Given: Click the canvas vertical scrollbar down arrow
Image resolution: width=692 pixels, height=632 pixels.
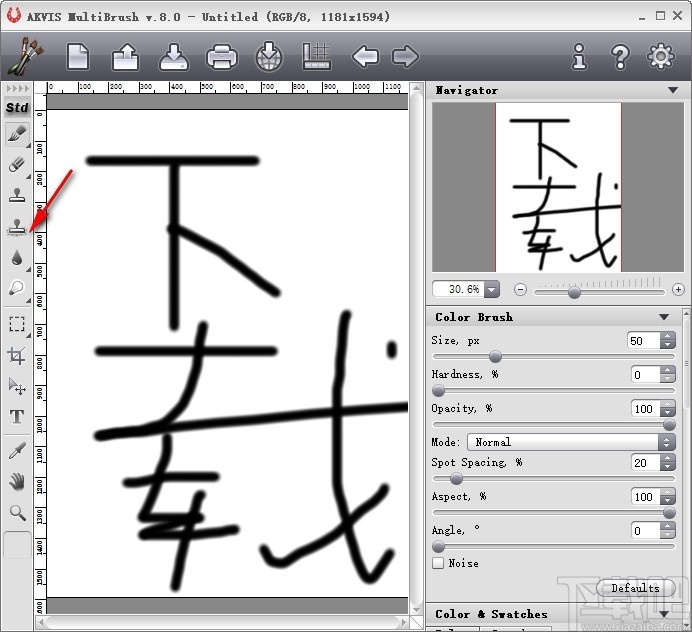Looking at the screenshot, I should pyautogui.click(x=417, y=609).
